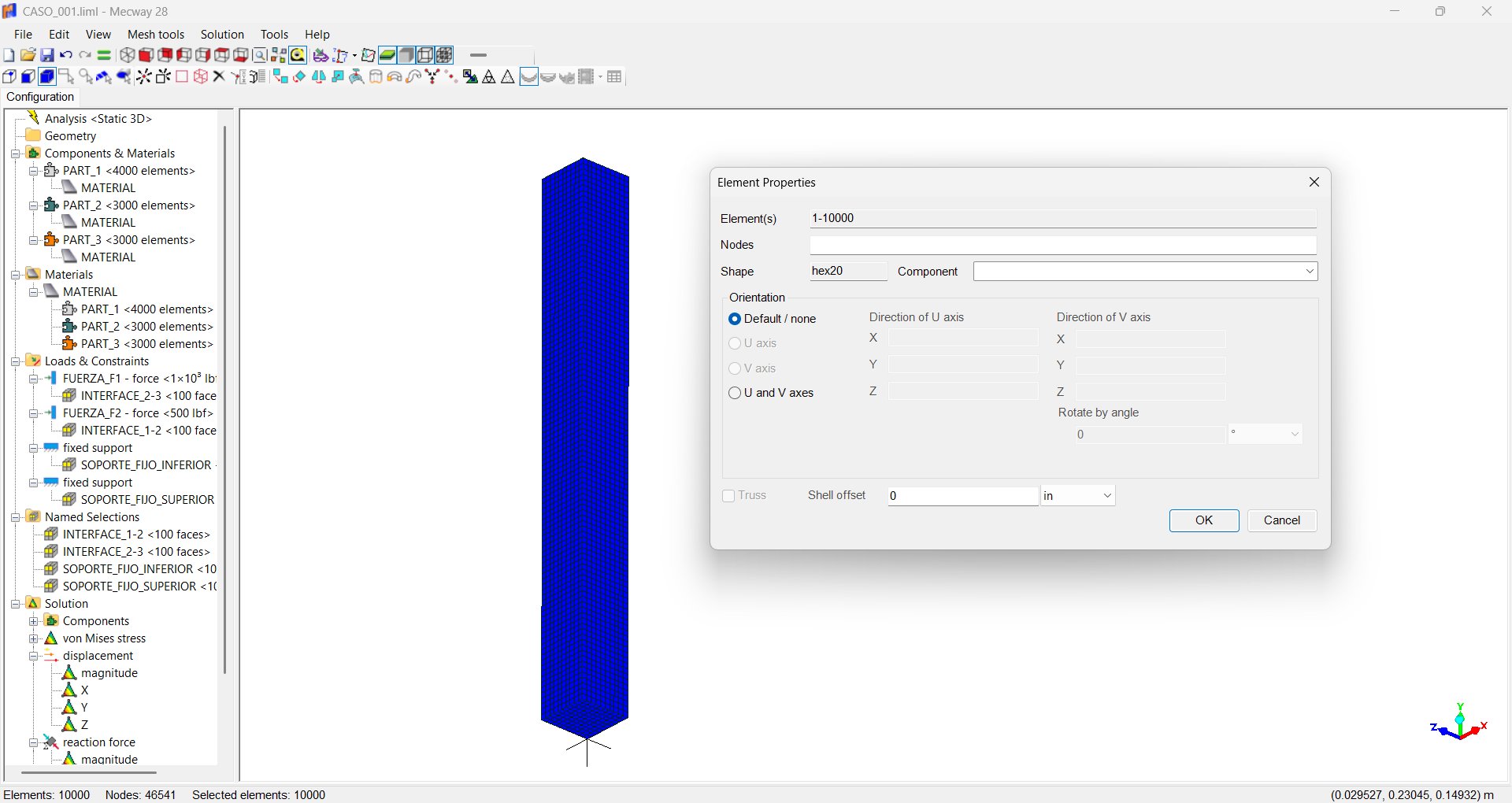Click the glasses display options icon
The height and width of the screenshot is (803, 1512).
[321, 55]
